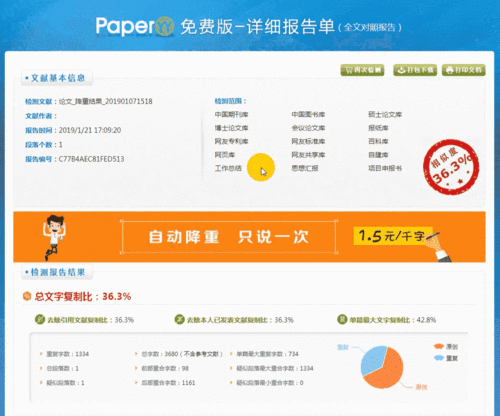Click the 总文字复制比：36.3% heading
This screenshot has height=416, width=500.
pos(83,296)
